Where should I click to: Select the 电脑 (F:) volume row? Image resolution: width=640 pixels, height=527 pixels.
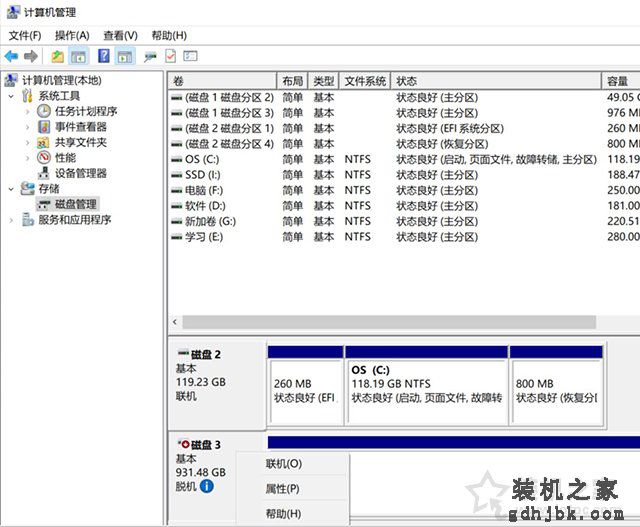click(x=404, y=190)
